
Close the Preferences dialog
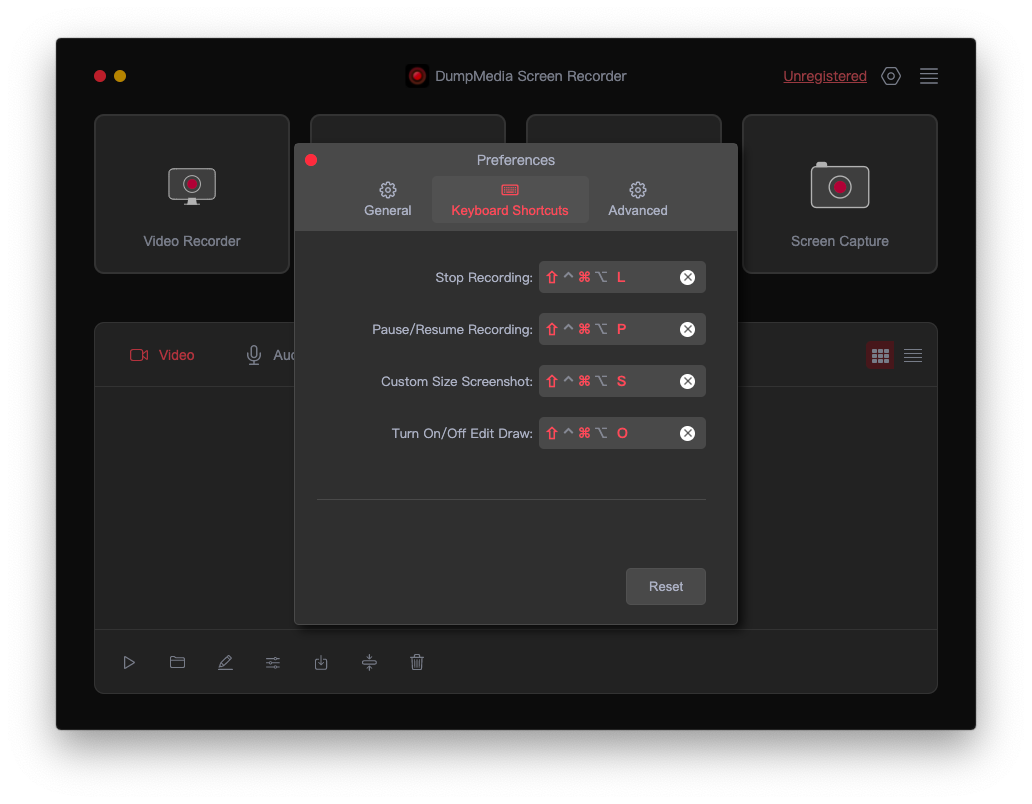(311, 160)
